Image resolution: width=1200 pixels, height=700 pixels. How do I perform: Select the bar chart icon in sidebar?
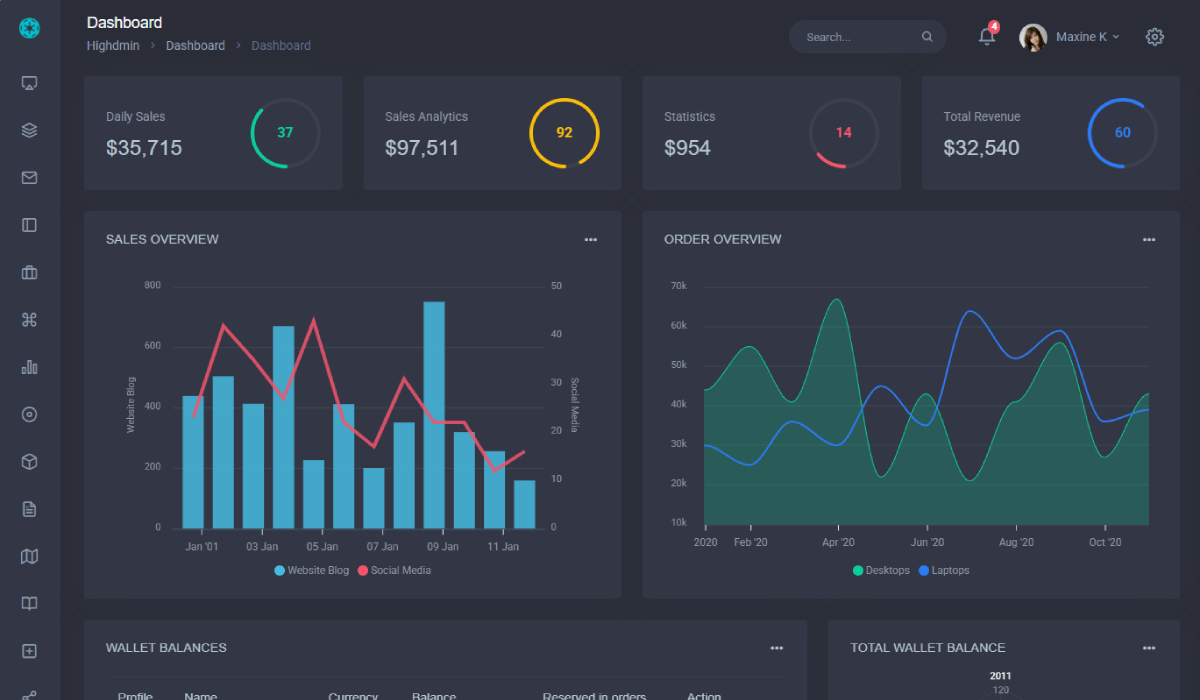[x=29, y=367]
